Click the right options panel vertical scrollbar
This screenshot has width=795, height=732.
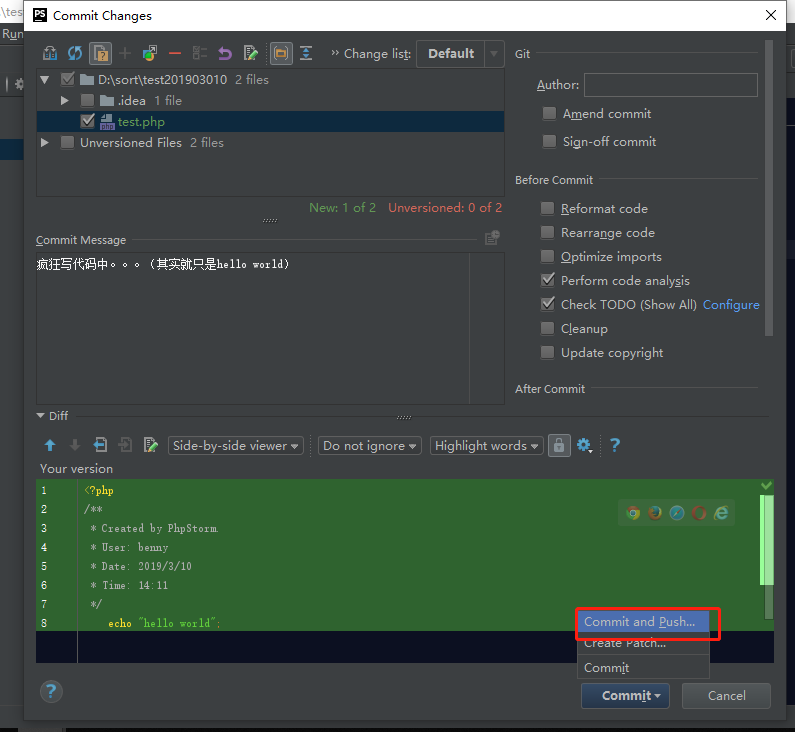[769, 188]
